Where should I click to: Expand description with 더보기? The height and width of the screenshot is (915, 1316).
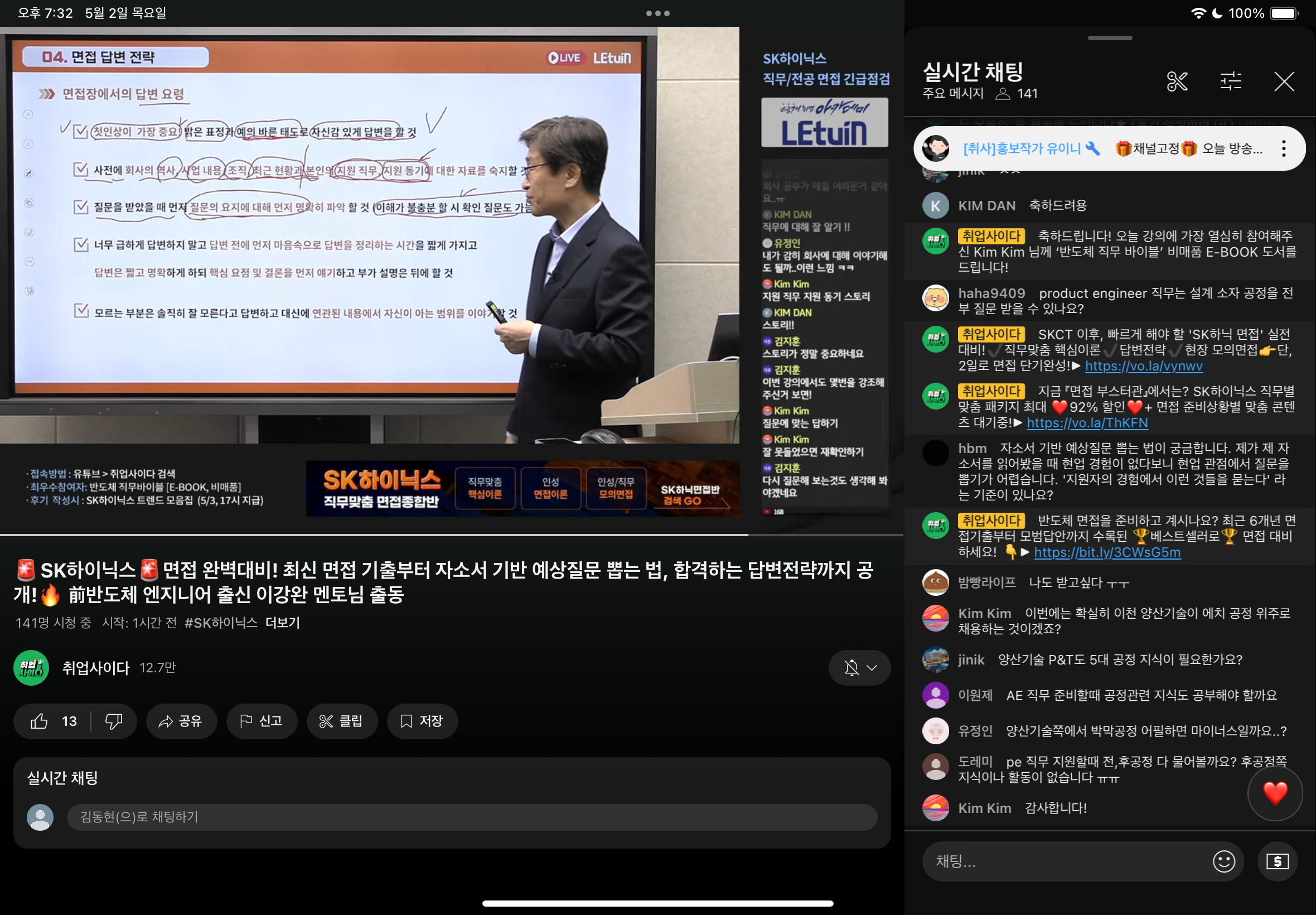point(283,623)
